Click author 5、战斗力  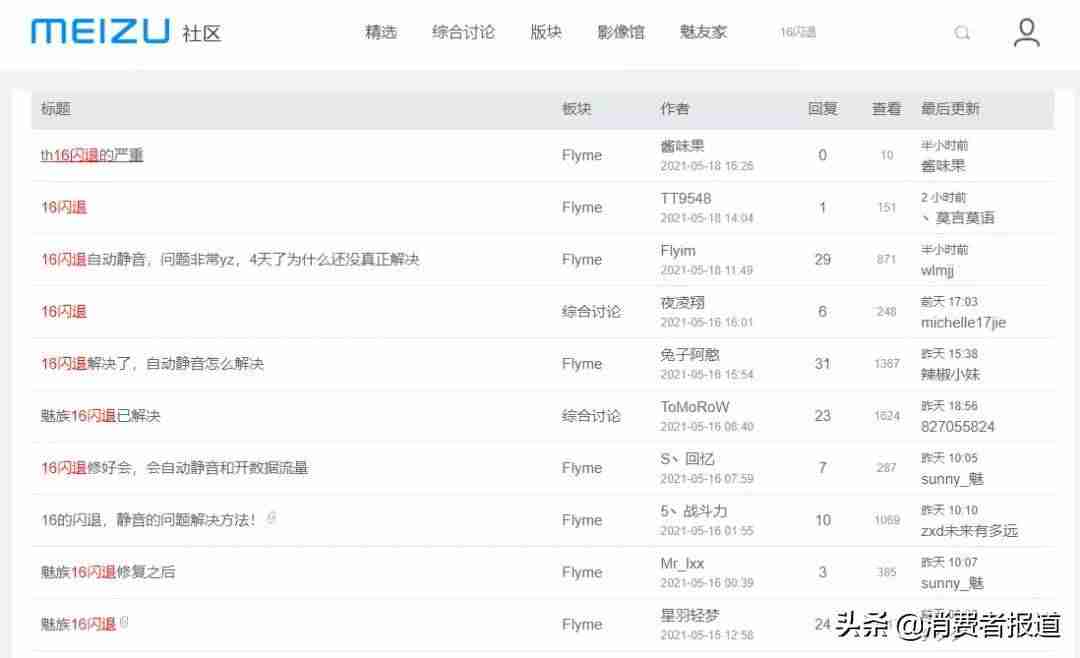click(x=694, y=511)
